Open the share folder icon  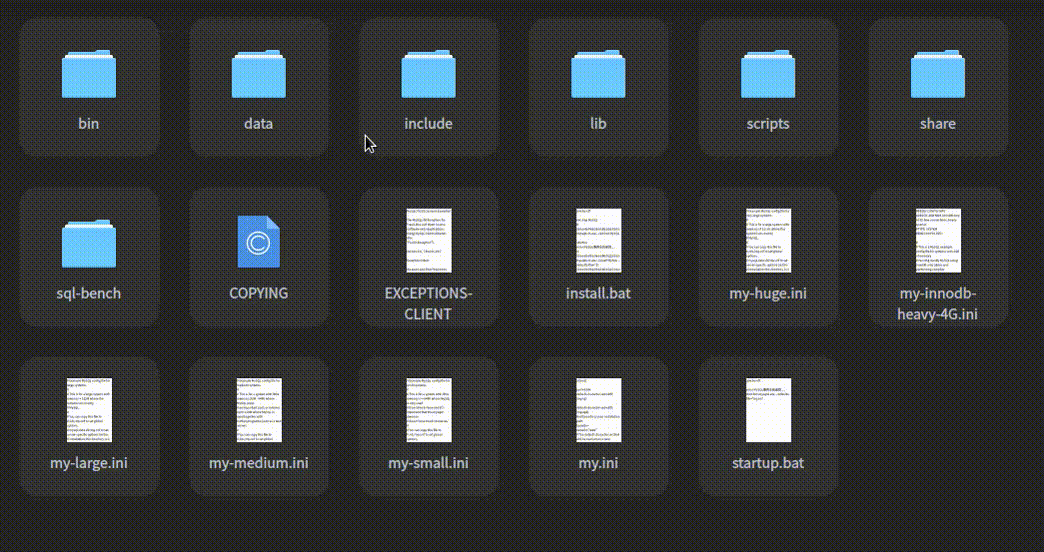click(x=937, y=74)
